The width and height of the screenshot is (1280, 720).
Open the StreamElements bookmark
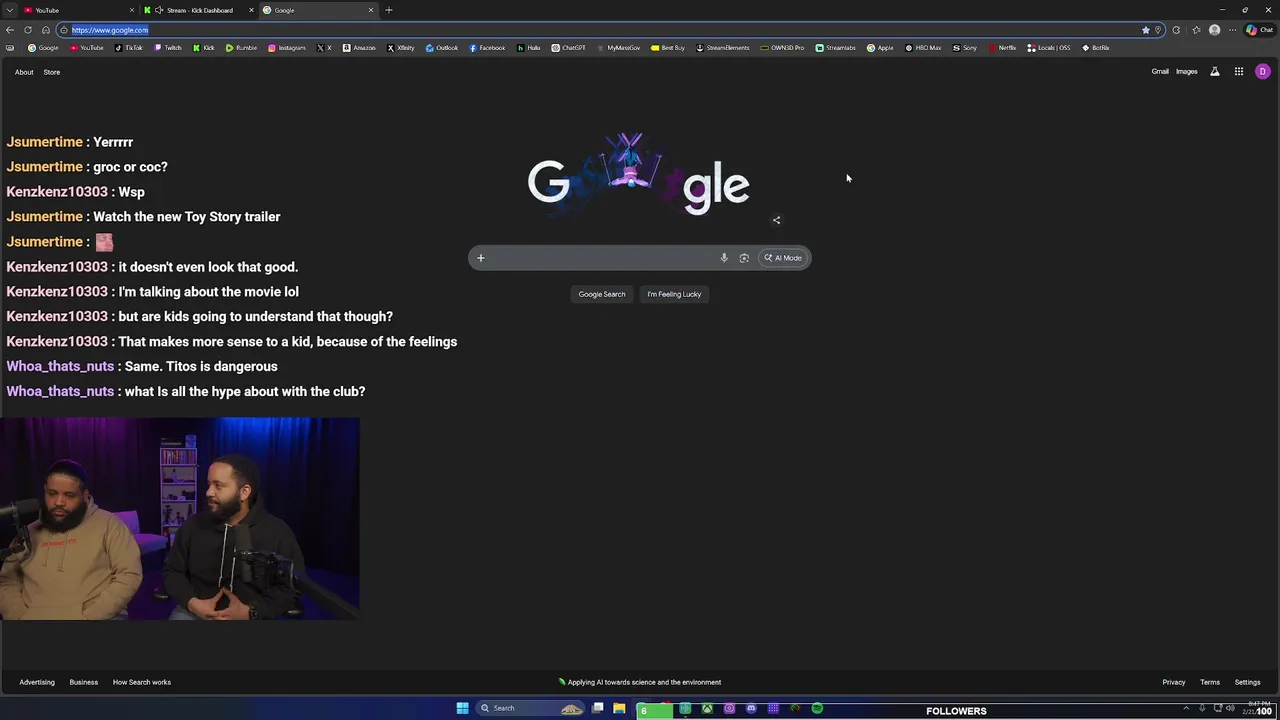(723, 48)
